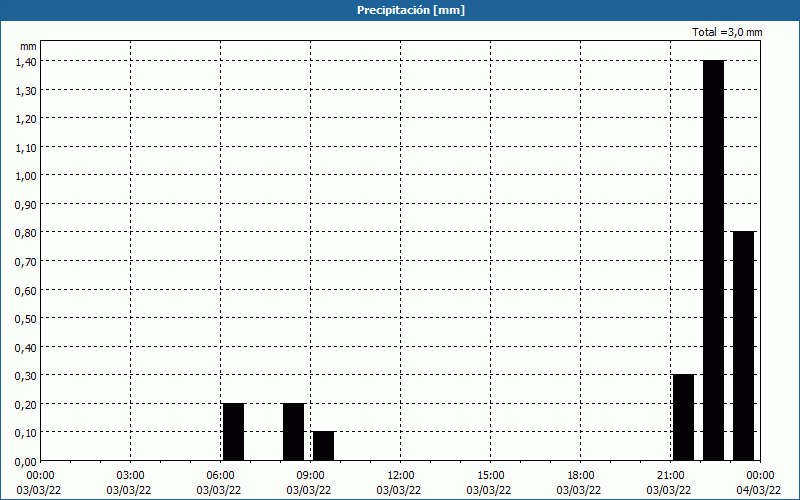
Task: Select the 0,20 mm bar starting at 06:00
Action: [234, 432]
